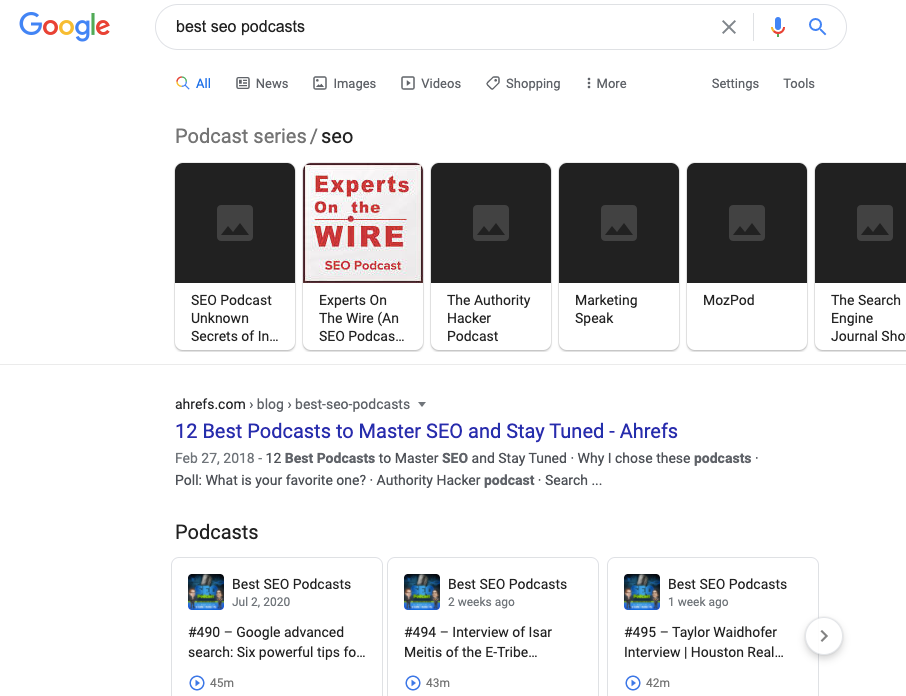The image size is (906, 696).
Task: Switch to the Shopping tab
Action: 523,83
